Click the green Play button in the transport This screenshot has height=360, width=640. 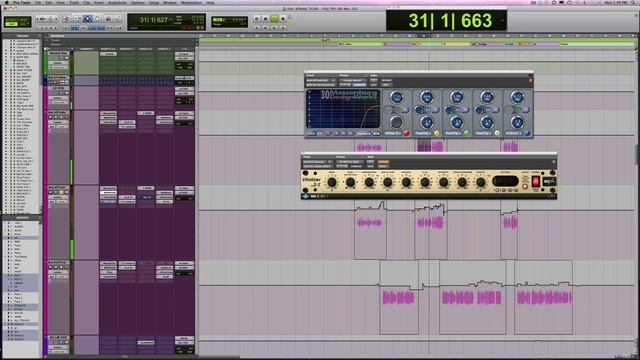[274, 19]
